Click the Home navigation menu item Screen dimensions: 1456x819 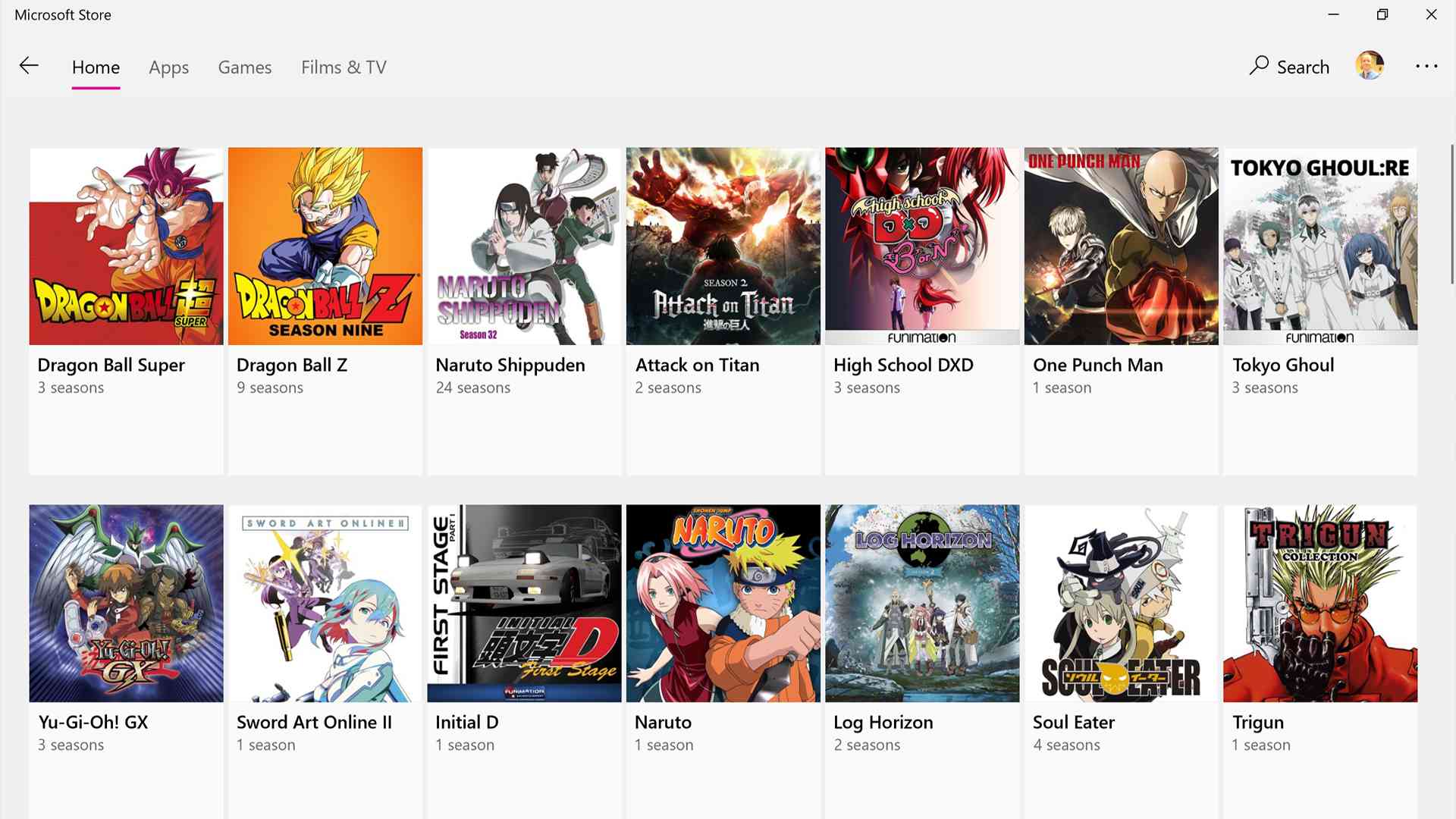click(x=96, y=67)
